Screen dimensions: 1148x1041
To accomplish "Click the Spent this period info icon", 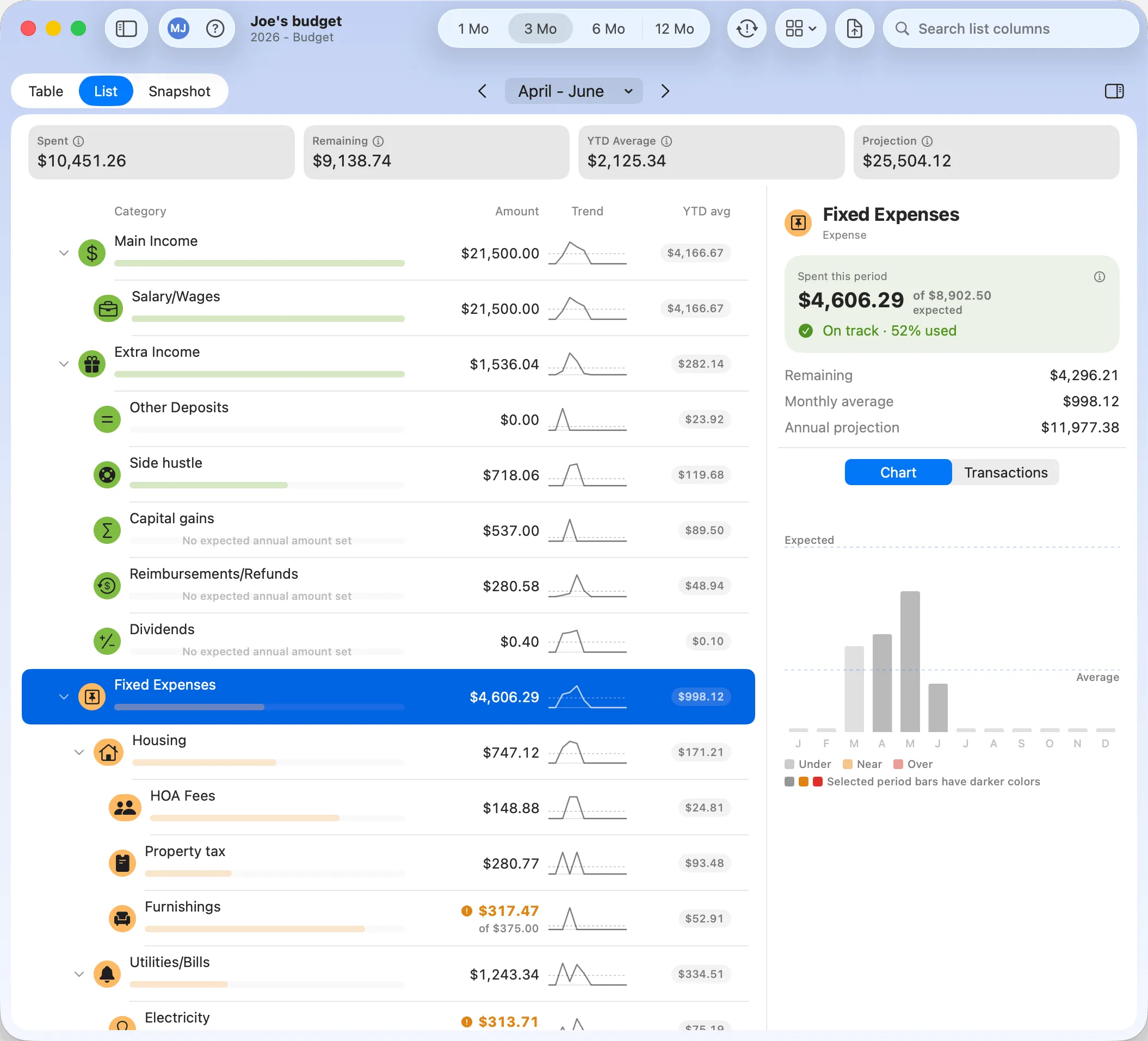I will coord(1100,277).
